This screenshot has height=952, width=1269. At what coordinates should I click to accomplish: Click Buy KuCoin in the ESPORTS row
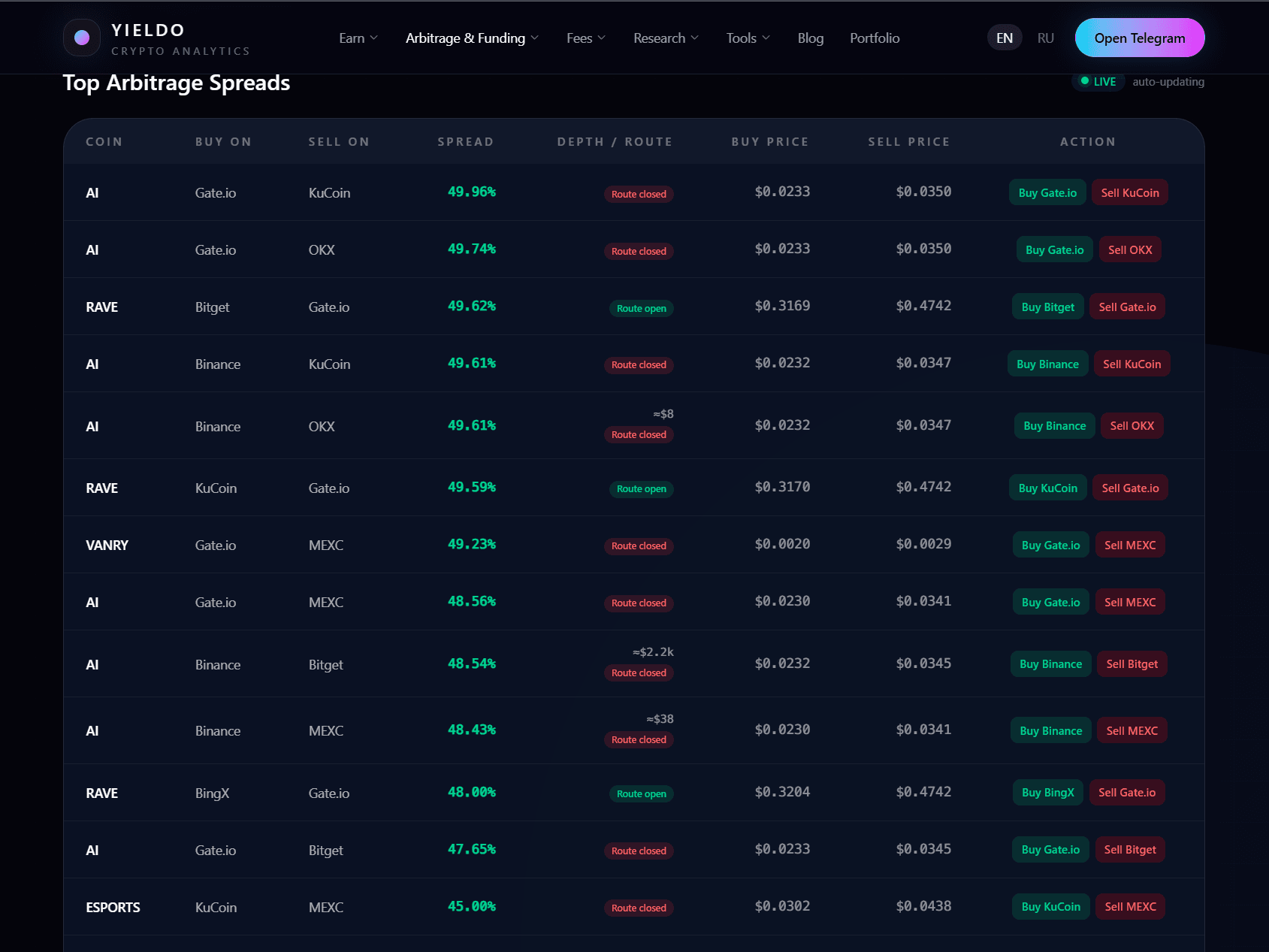(x=1051, y=907)
